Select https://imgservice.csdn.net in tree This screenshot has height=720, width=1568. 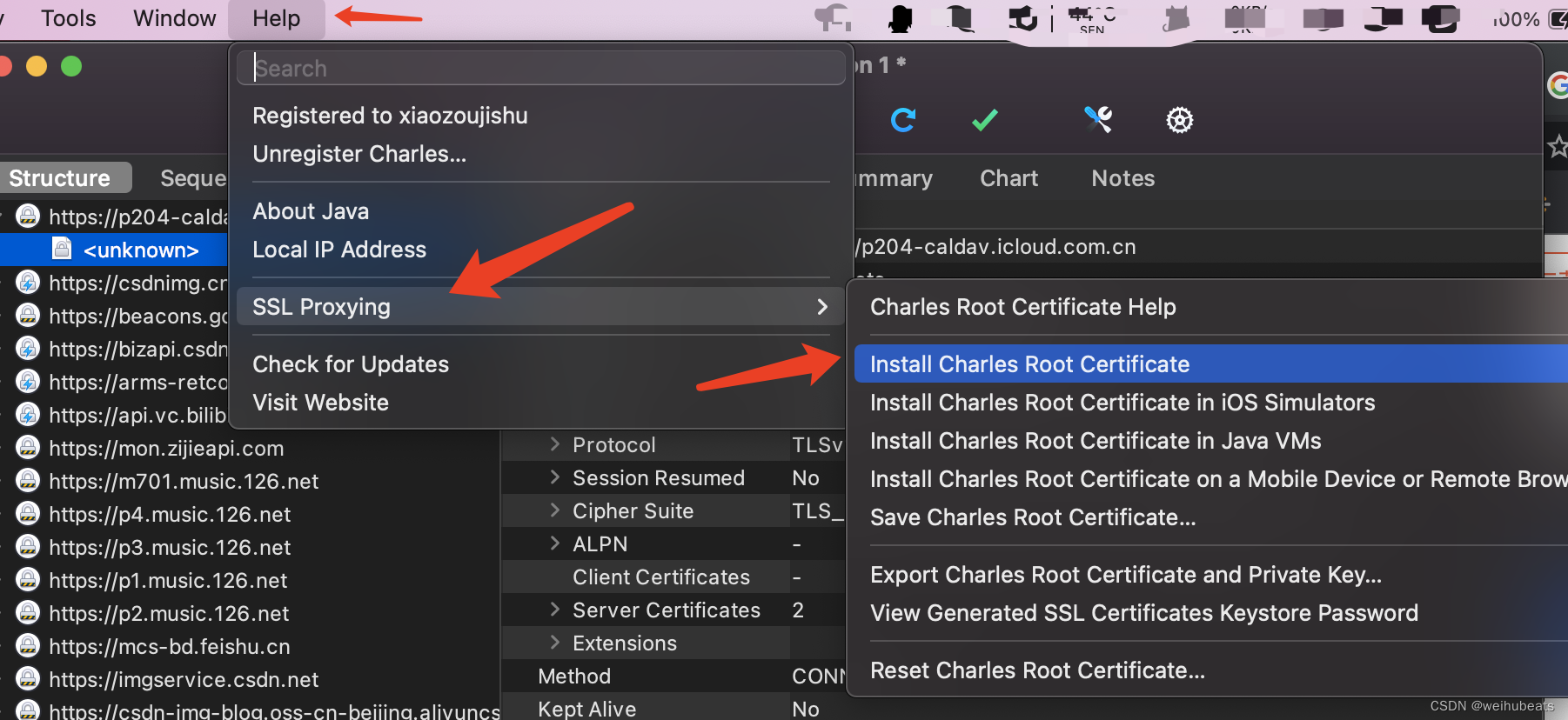click(184, 679)
